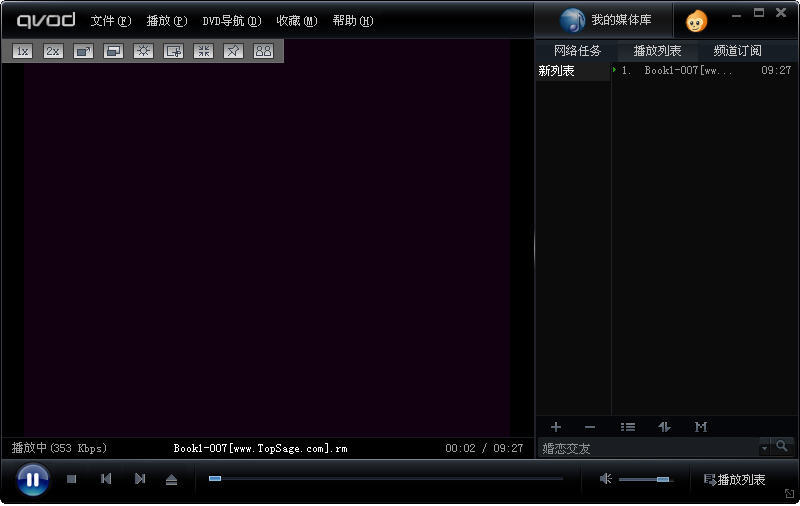Switch to the 播放列表 tab
800x506 pixels.
coord(657,50)
